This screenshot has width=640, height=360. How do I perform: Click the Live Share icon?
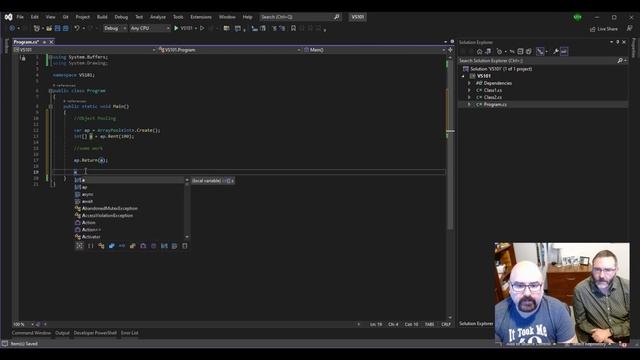(593, 29)
